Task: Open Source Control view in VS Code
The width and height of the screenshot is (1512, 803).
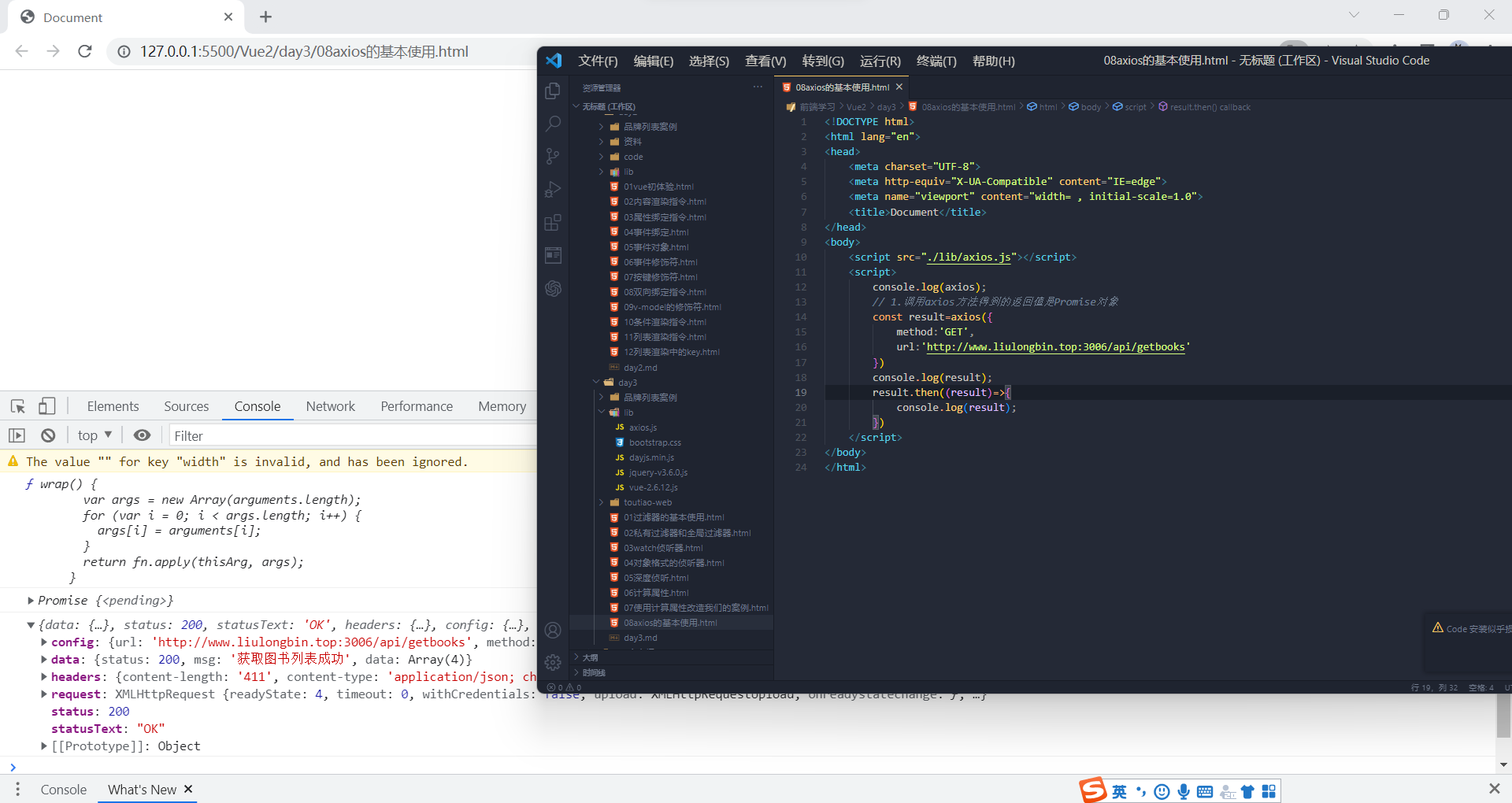Action: 553,157
